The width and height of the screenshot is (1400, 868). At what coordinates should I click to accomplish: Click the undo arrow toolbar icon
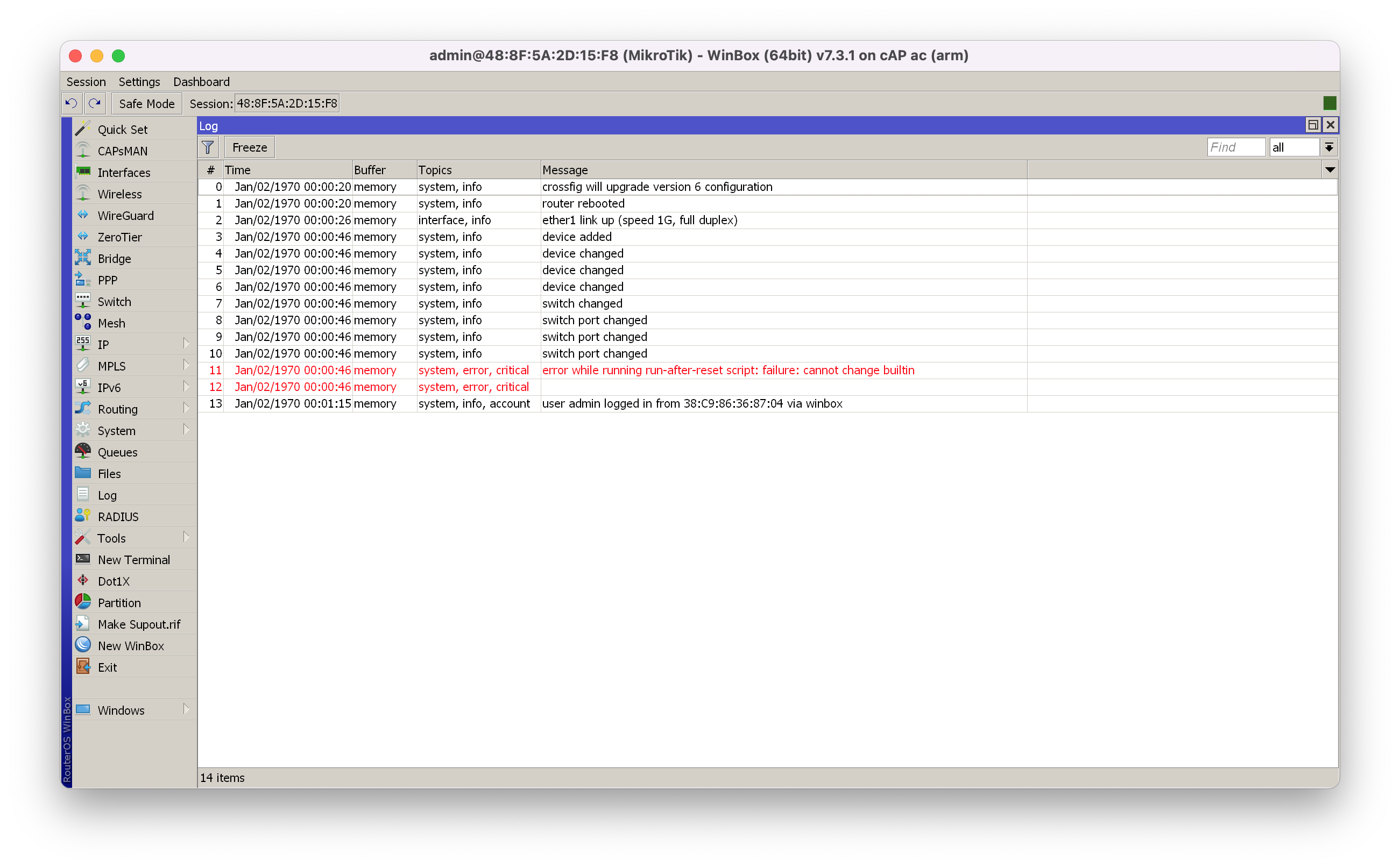[71, 103]
